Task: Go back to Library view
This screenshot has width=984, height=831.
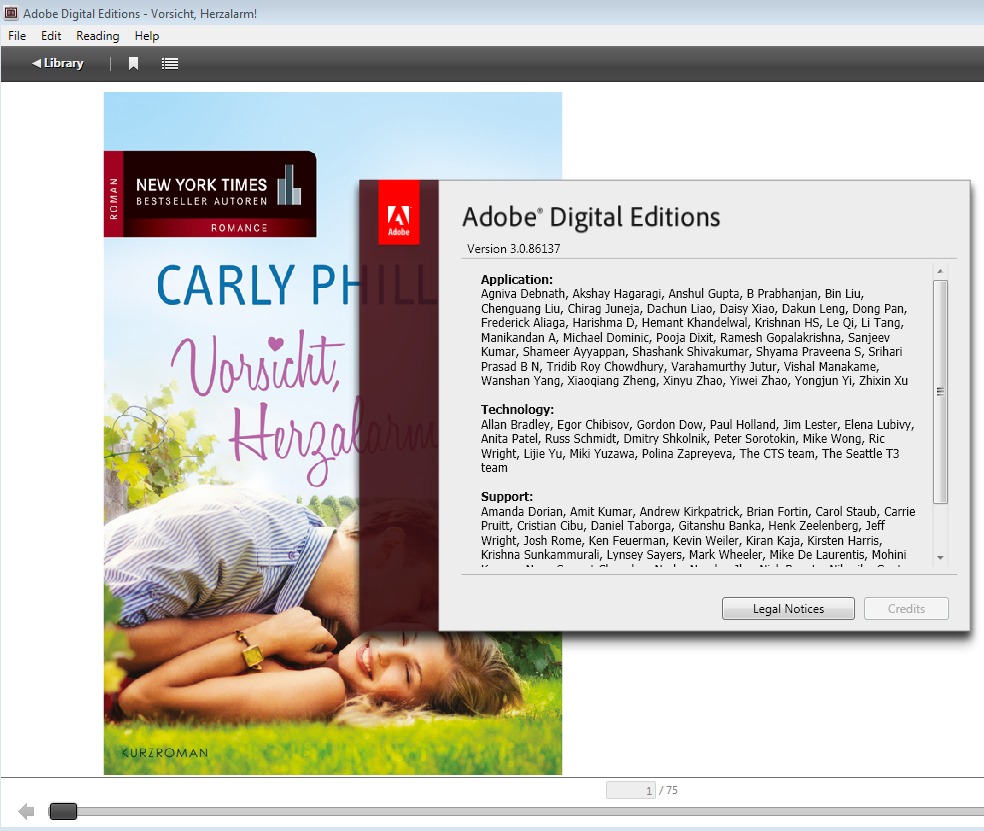Action: coord(58,63)
